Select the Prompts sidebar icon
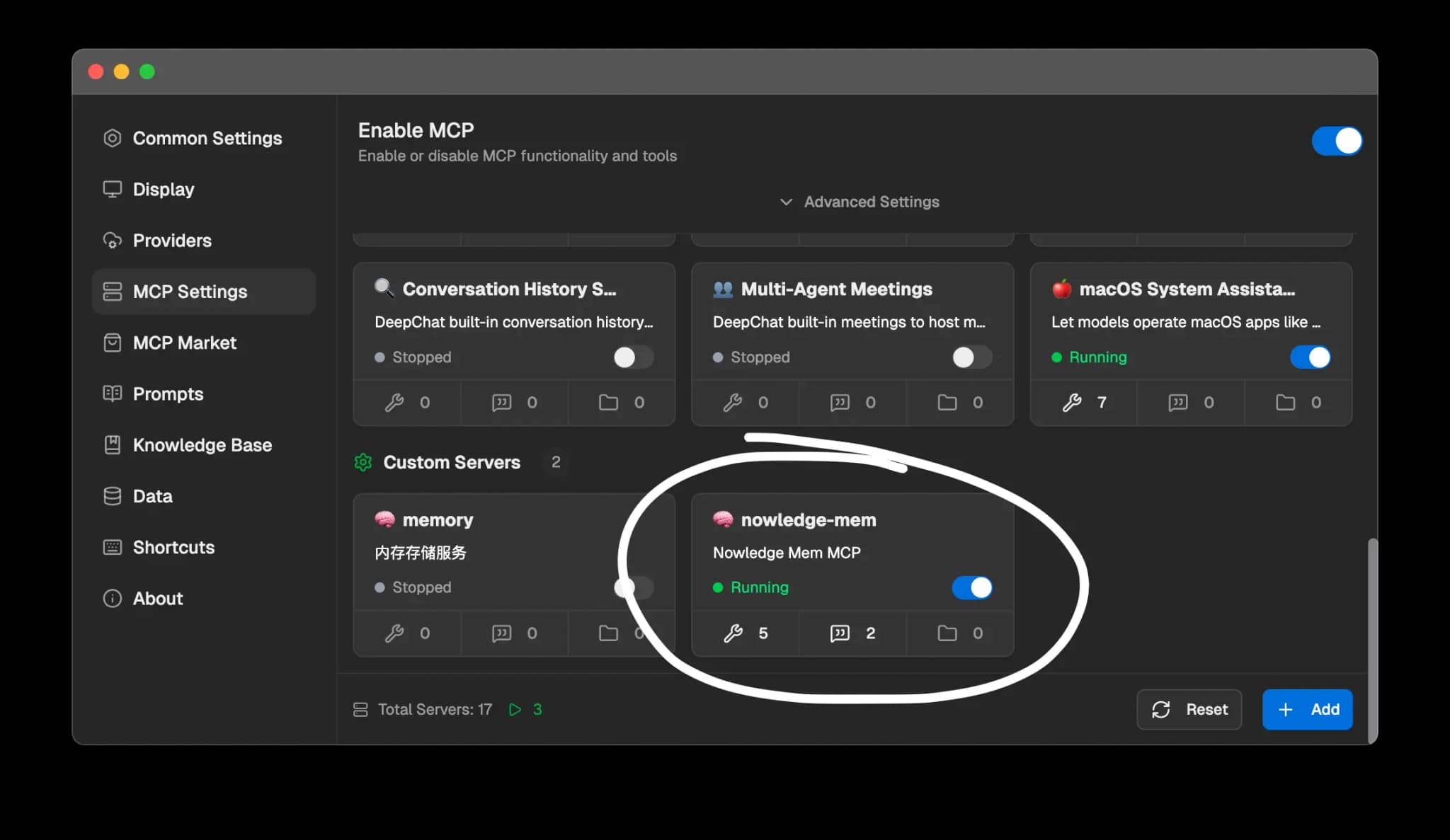Screen dimensions: 1450x840 click(113, 393)
